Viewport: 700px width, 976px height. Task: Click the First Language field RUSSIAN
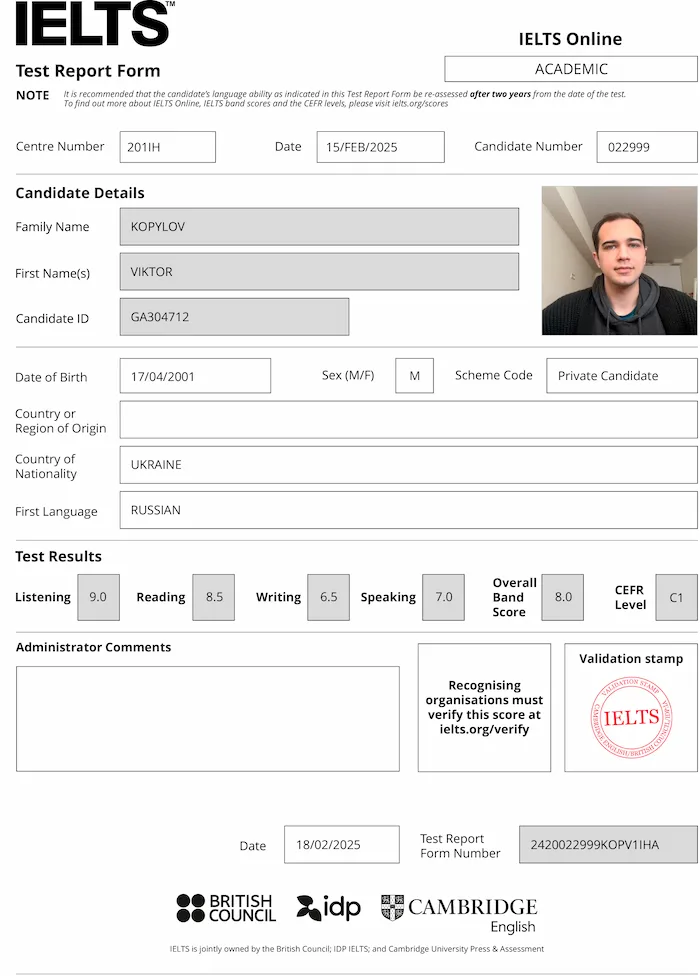pyautogui.click(x=408, y=510)
